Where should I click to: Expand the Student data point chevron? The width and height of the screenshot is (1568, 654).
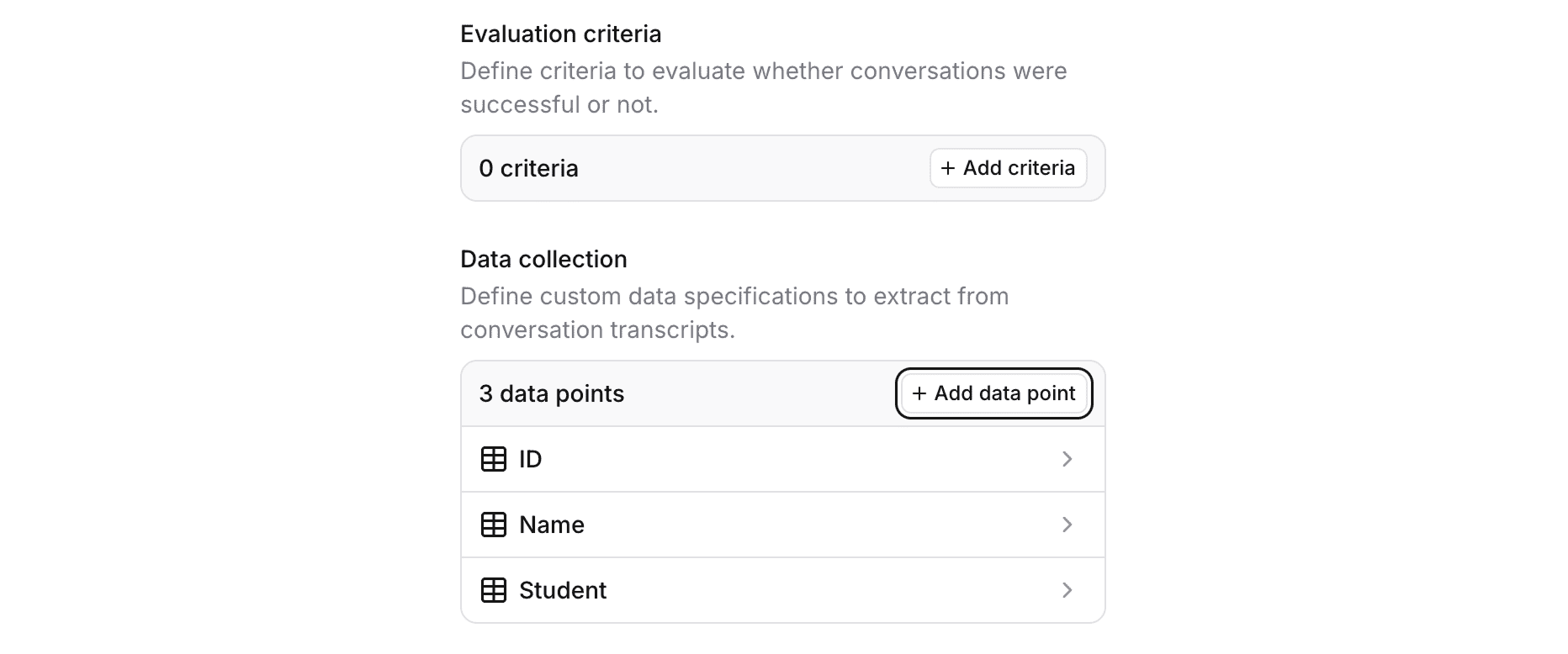1067,590
